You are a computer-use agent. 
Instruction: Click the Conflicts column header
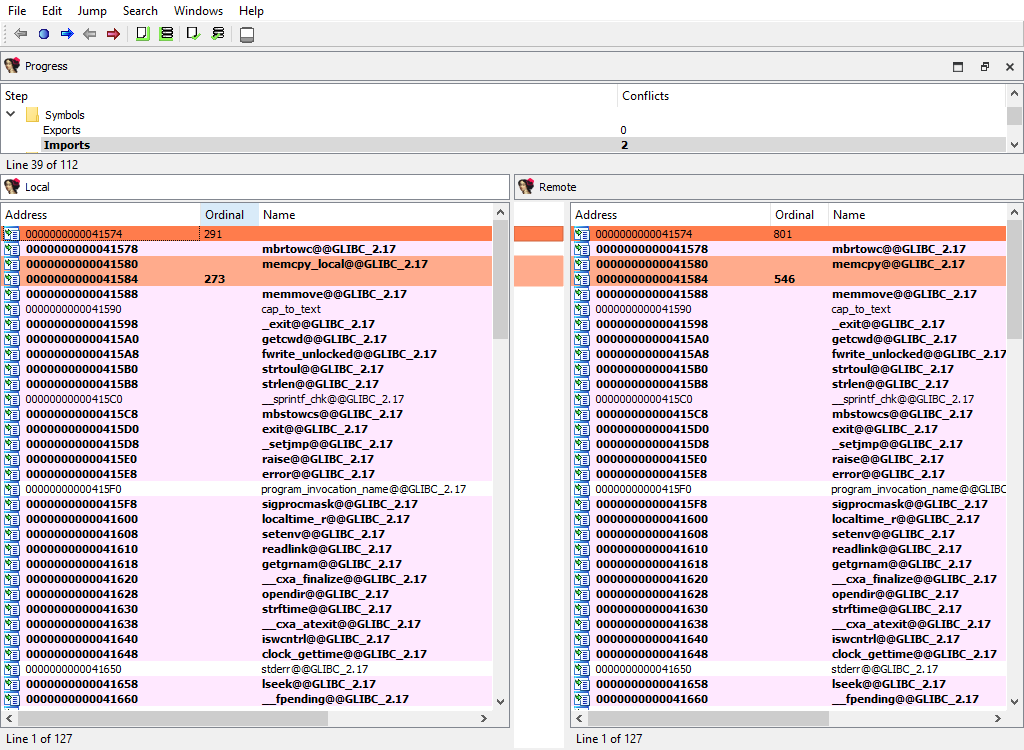pyautogui.click(x=645, y=96)
